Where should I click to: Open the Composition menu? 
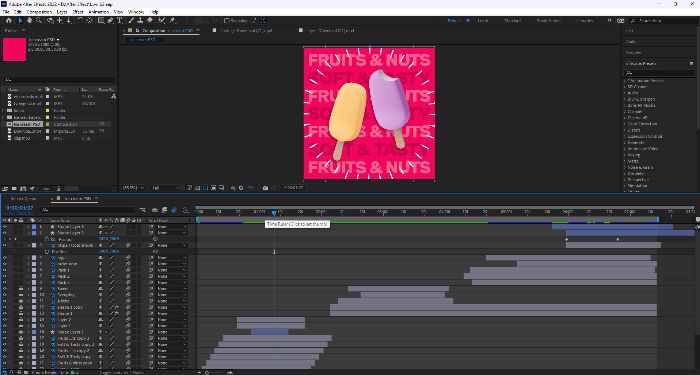pos(39,12)
